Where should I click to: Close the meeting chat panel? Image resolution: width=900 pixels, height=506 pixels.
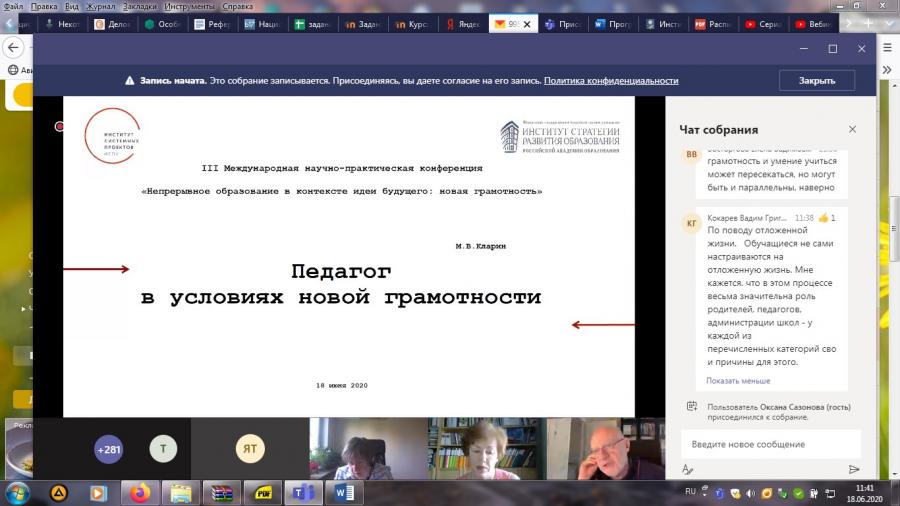point(852,129)
